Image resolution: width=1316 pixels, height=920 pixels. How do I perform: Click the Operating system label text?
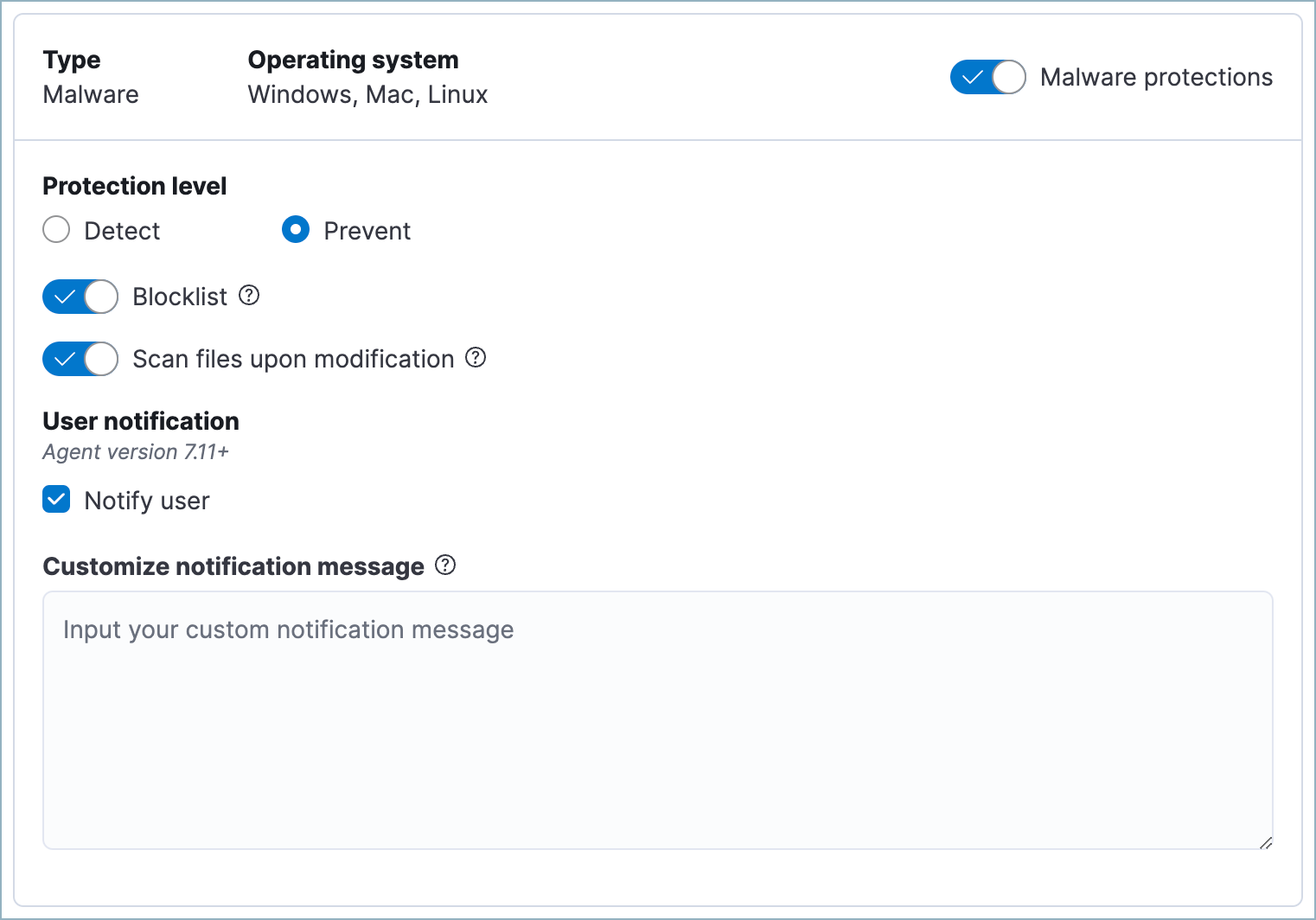click(x=353, y=59)
